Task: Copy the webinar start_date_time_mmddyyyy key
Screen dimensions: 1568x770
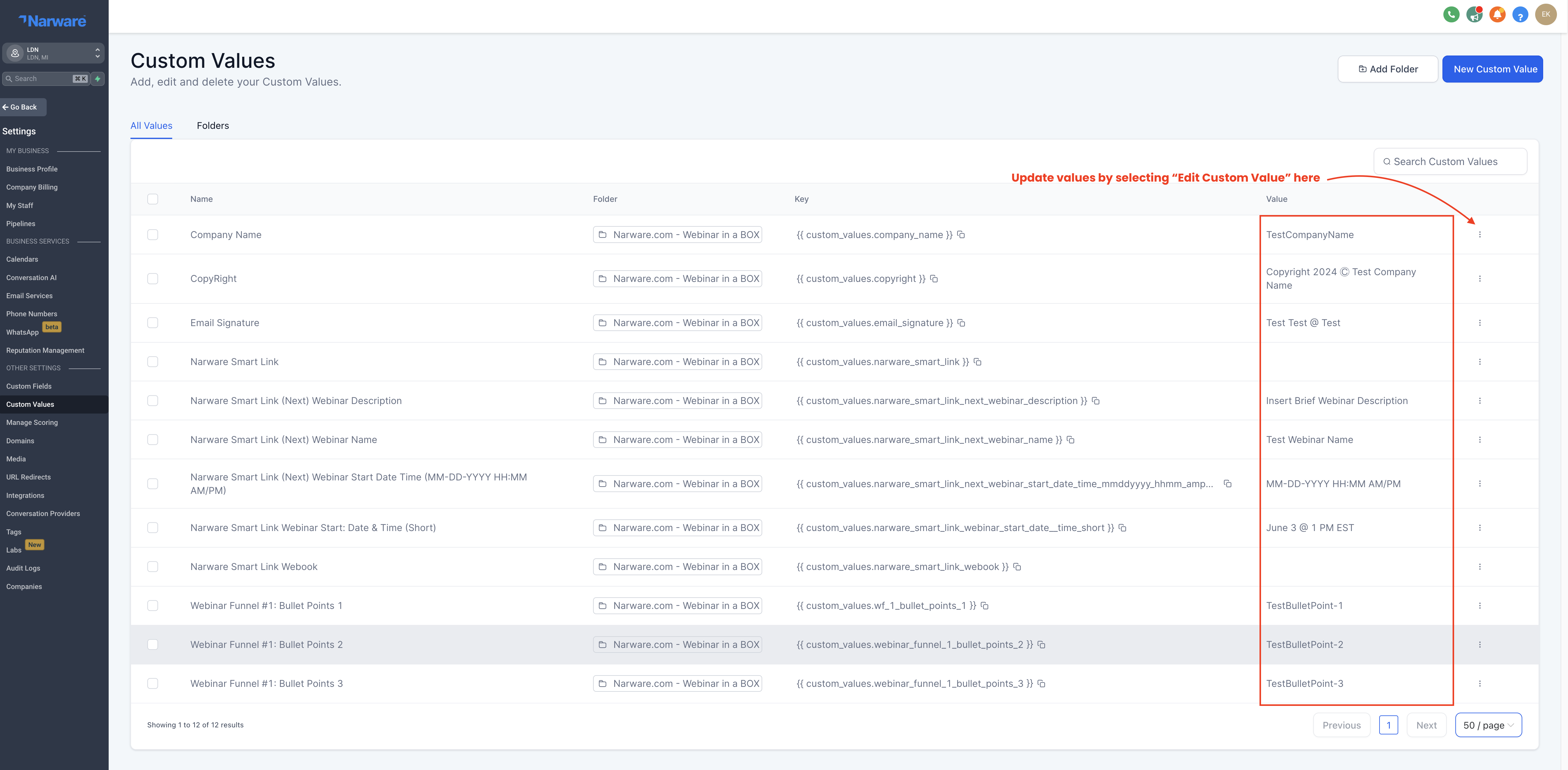Action: click(1227, 483)
